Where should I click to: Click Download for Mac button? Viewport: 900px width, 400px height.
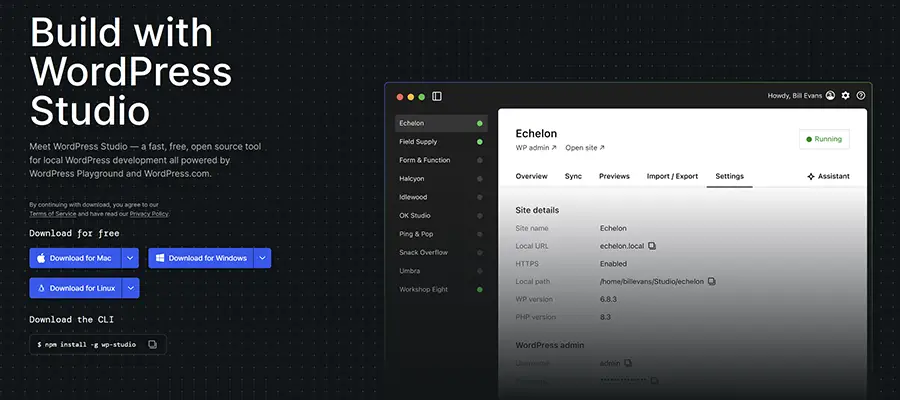75,258
